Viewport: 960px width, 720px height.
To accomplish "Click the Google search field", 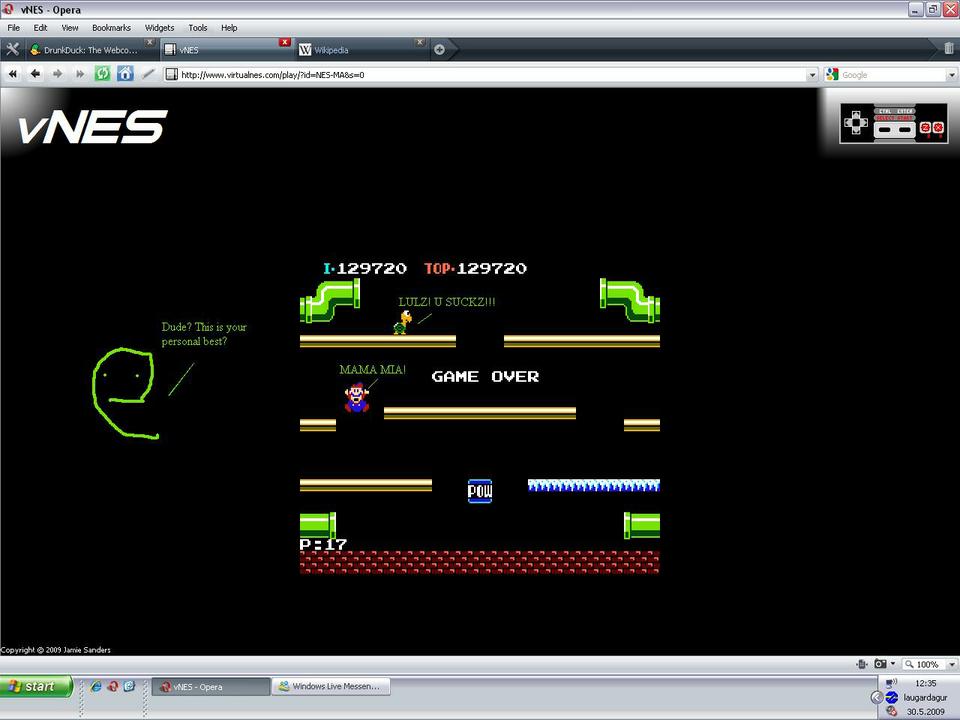I will tap(893, 75).
